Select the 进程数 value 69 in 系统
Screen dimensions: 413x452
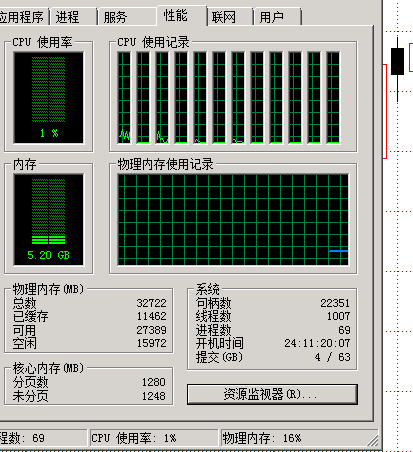click(344, 330)
